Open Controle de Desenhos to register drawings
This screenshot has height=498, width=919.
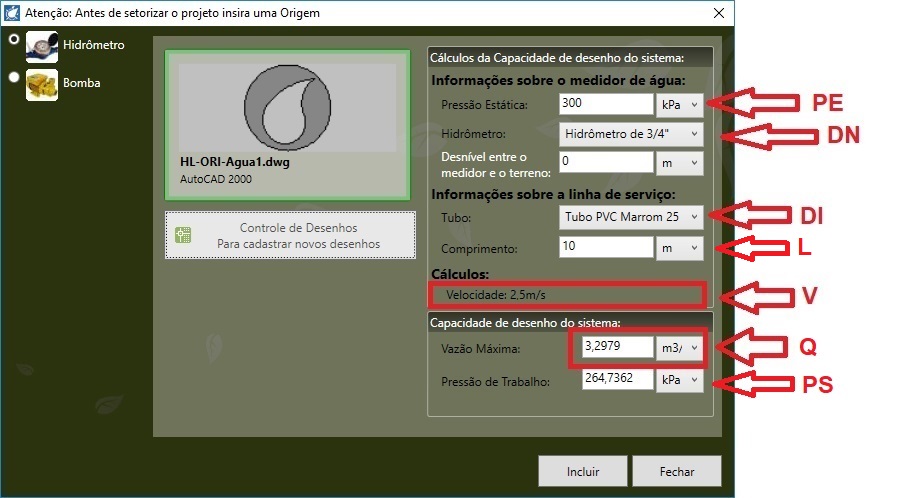tap(289, 236)
